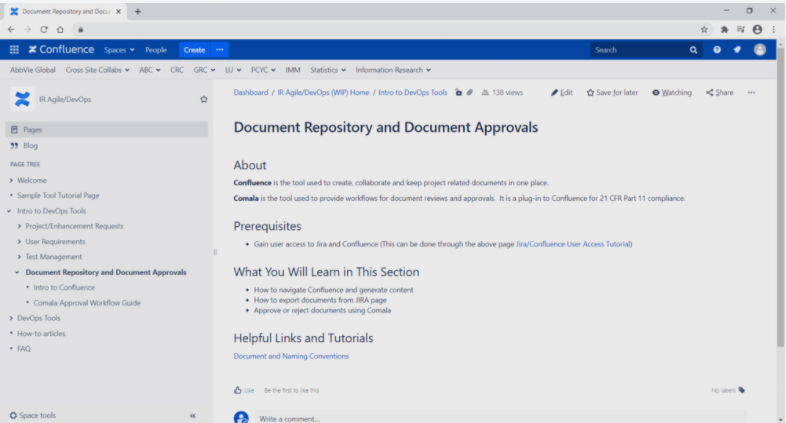
Task: Click the Write a comment box
Action: [x=500, y=418]
